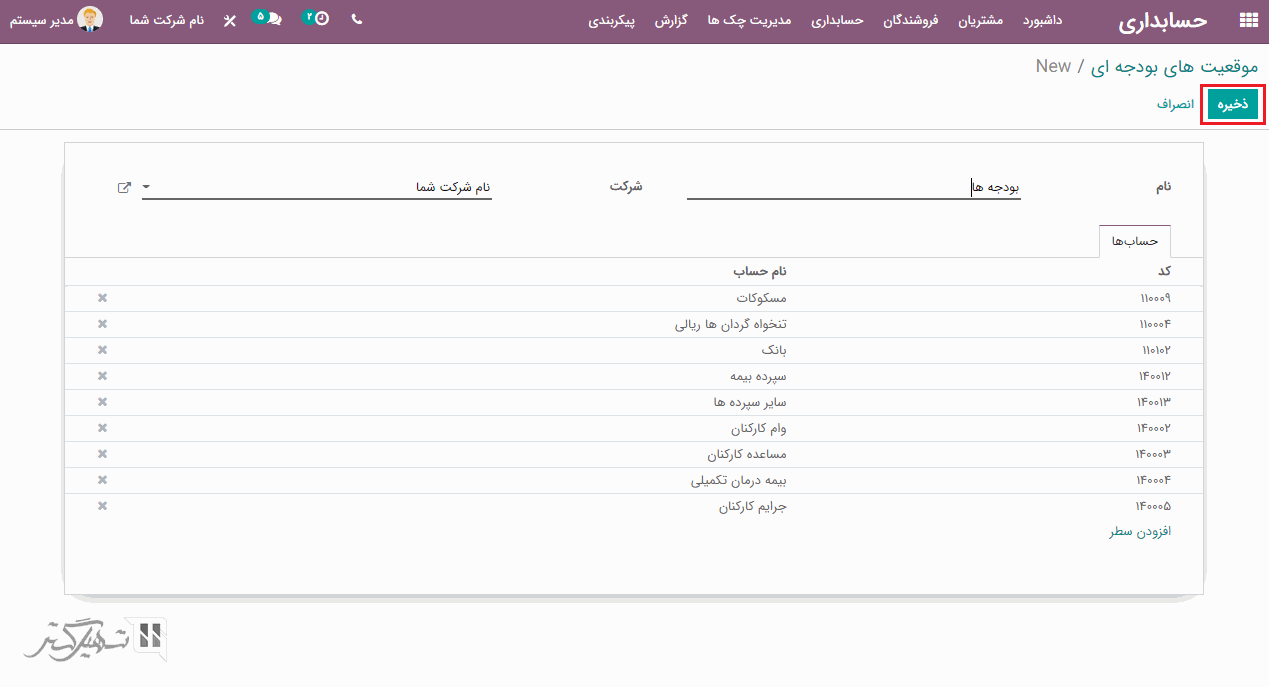Select code cell ۱۴۰۰۰۴

click(1153, 480)
